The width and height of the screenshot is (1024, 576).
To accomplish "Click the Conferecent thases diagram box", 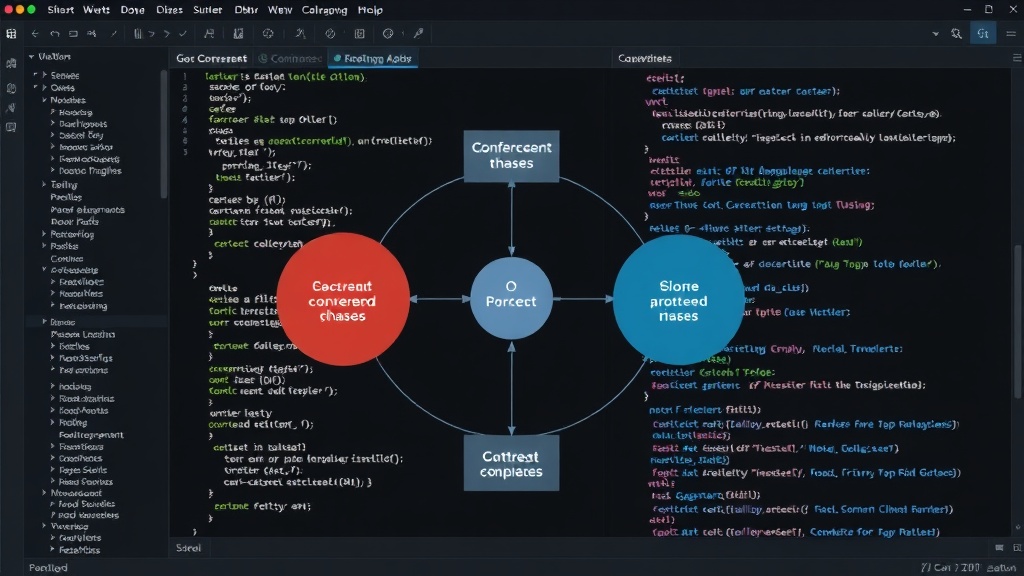I will (511, 155).
